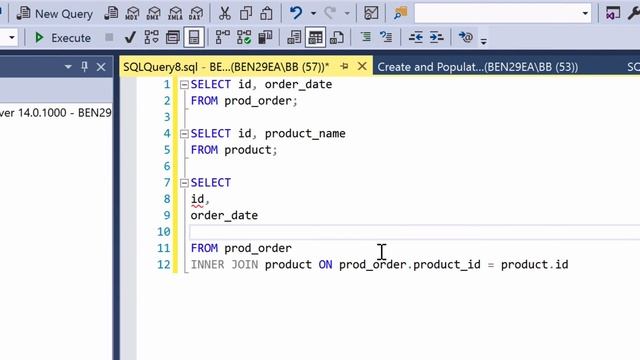The height and width of the screenshot is (360, 640).
Task: Open Query Options dialog icon
Action: (173, 38)
